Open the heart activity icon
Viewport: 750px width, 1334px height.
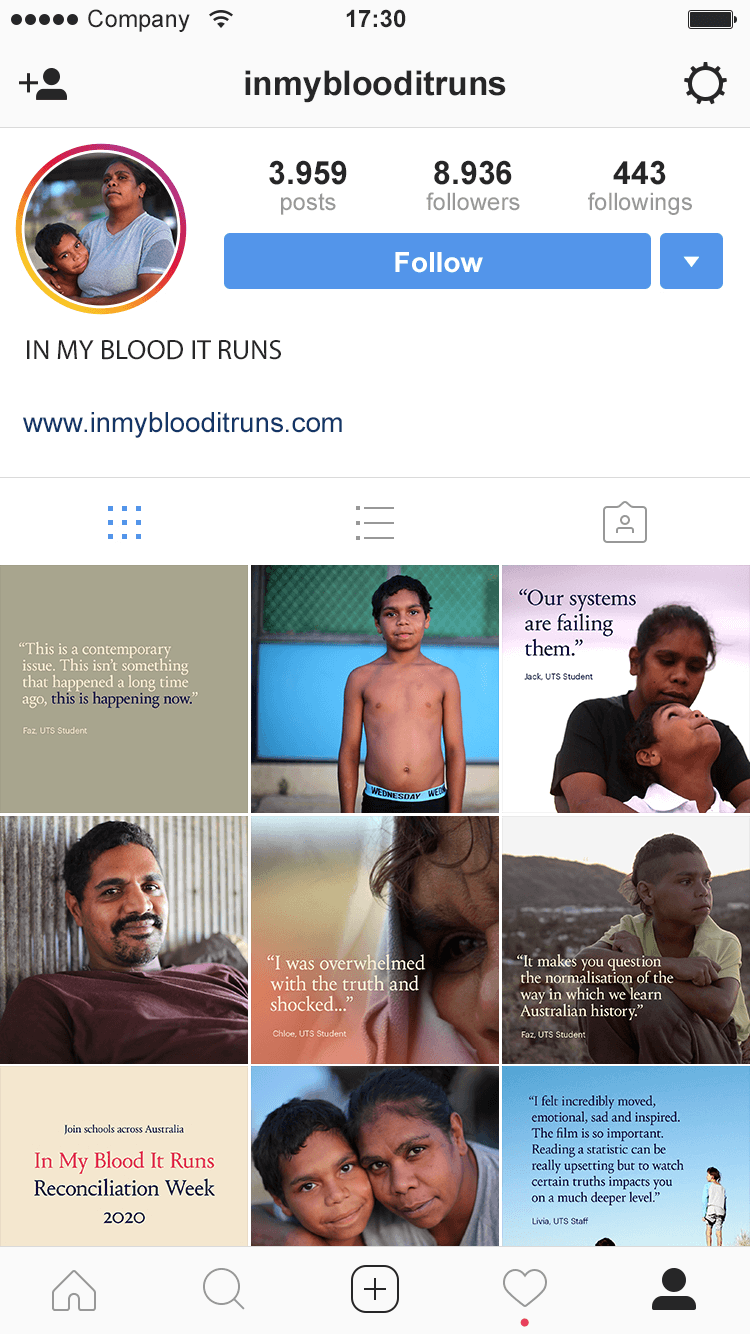[525, 1289]
